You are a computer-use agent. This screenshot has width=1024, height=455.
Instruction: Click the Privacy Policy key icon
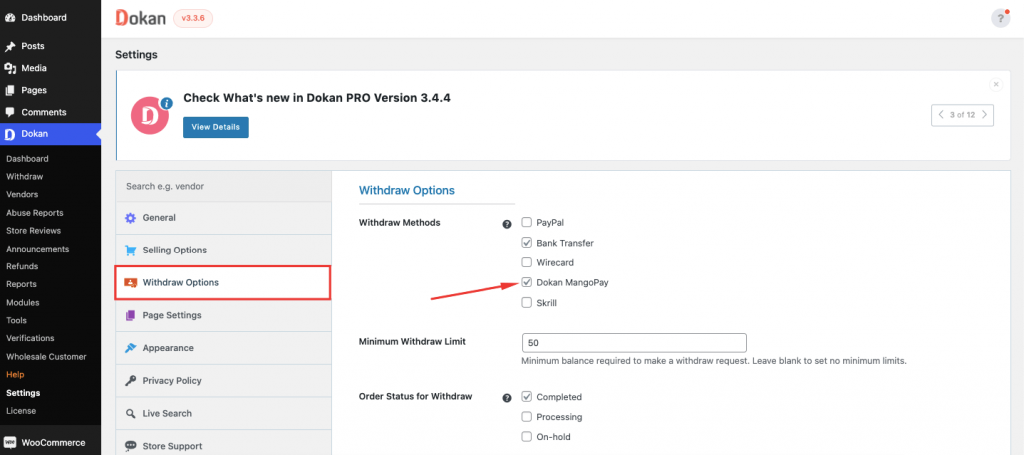pyautogui.click(x=130, y=381)
